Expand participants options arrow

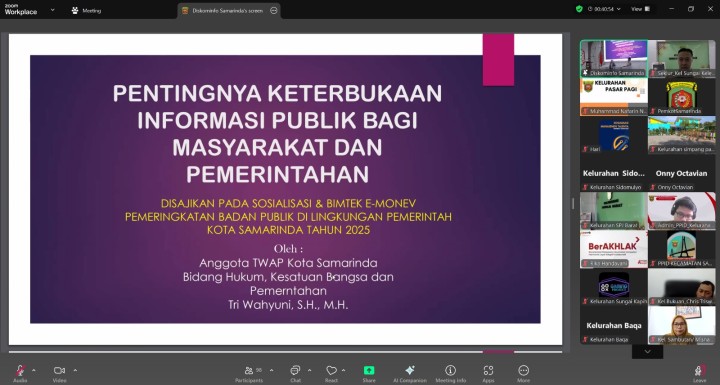pyautogui.click(x=271, y=370)
